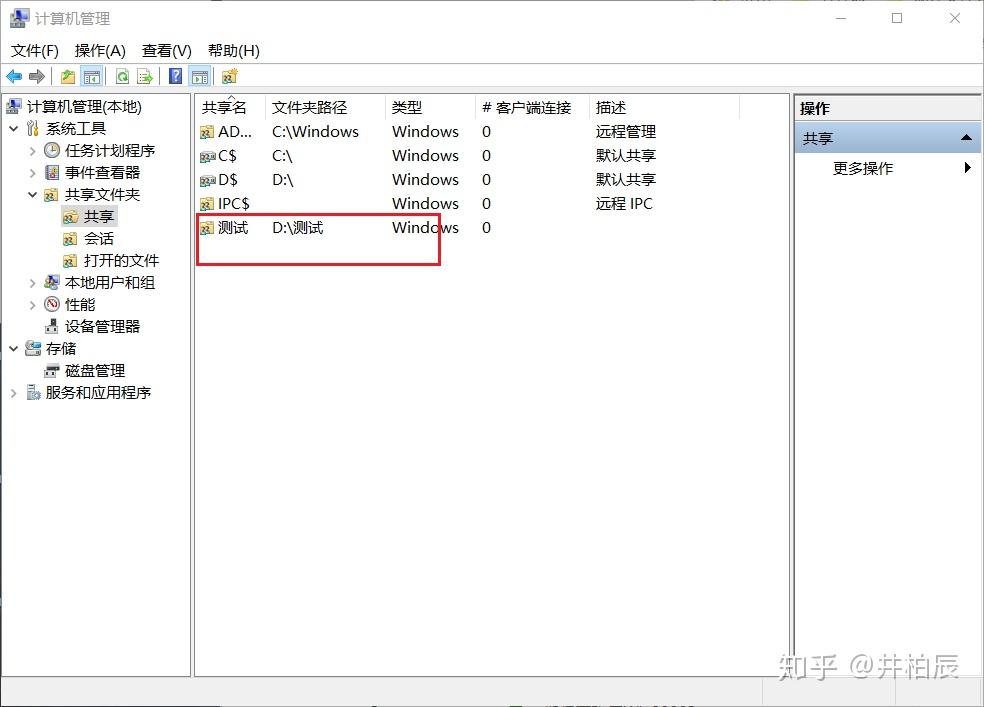Click 更多操作 in the Actions pane
Viewport: 984px width, 707px height.
tap(862, 168)
